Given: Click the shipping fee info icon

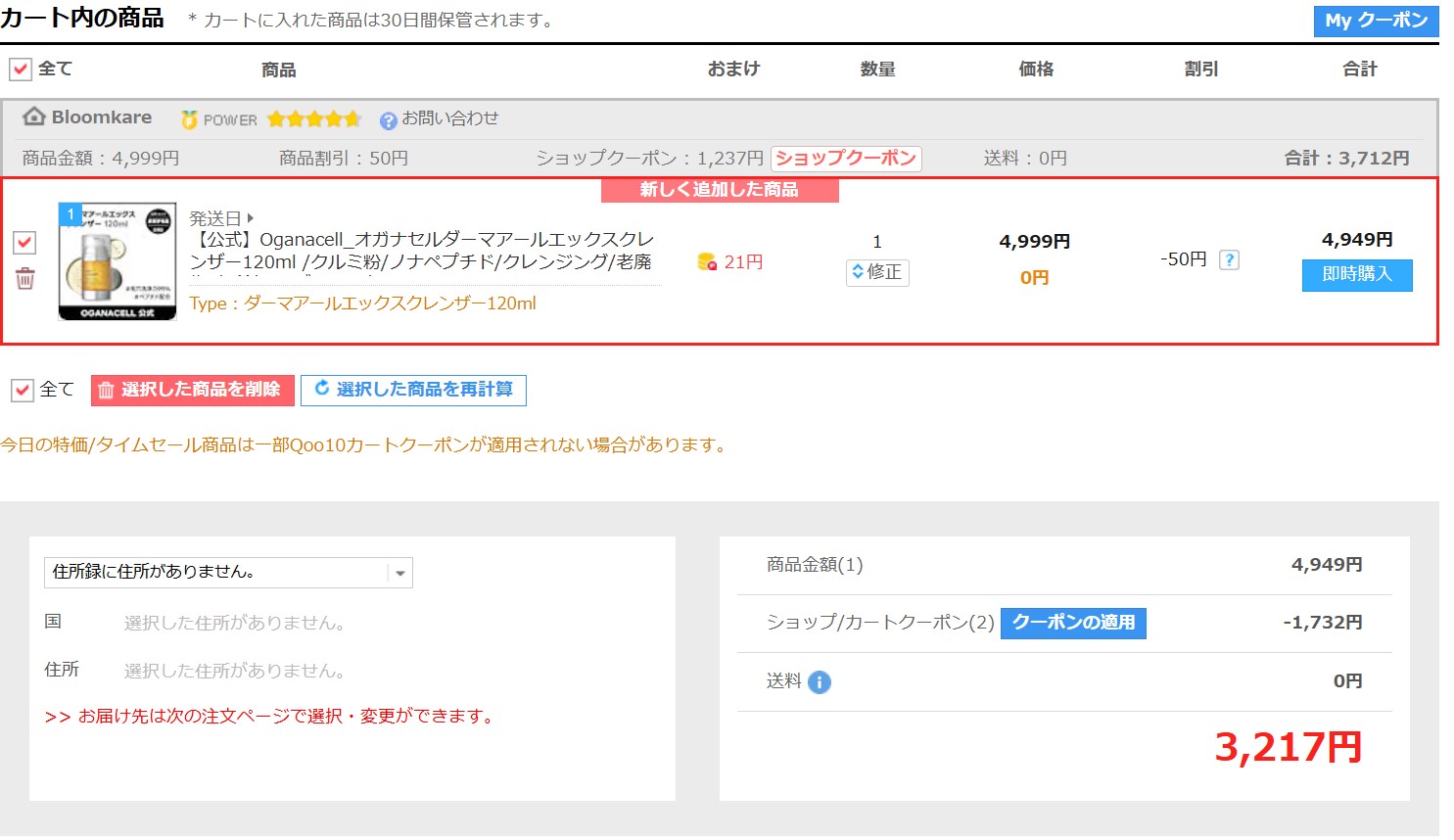Looking at the screenshot, I should (820, 682).
